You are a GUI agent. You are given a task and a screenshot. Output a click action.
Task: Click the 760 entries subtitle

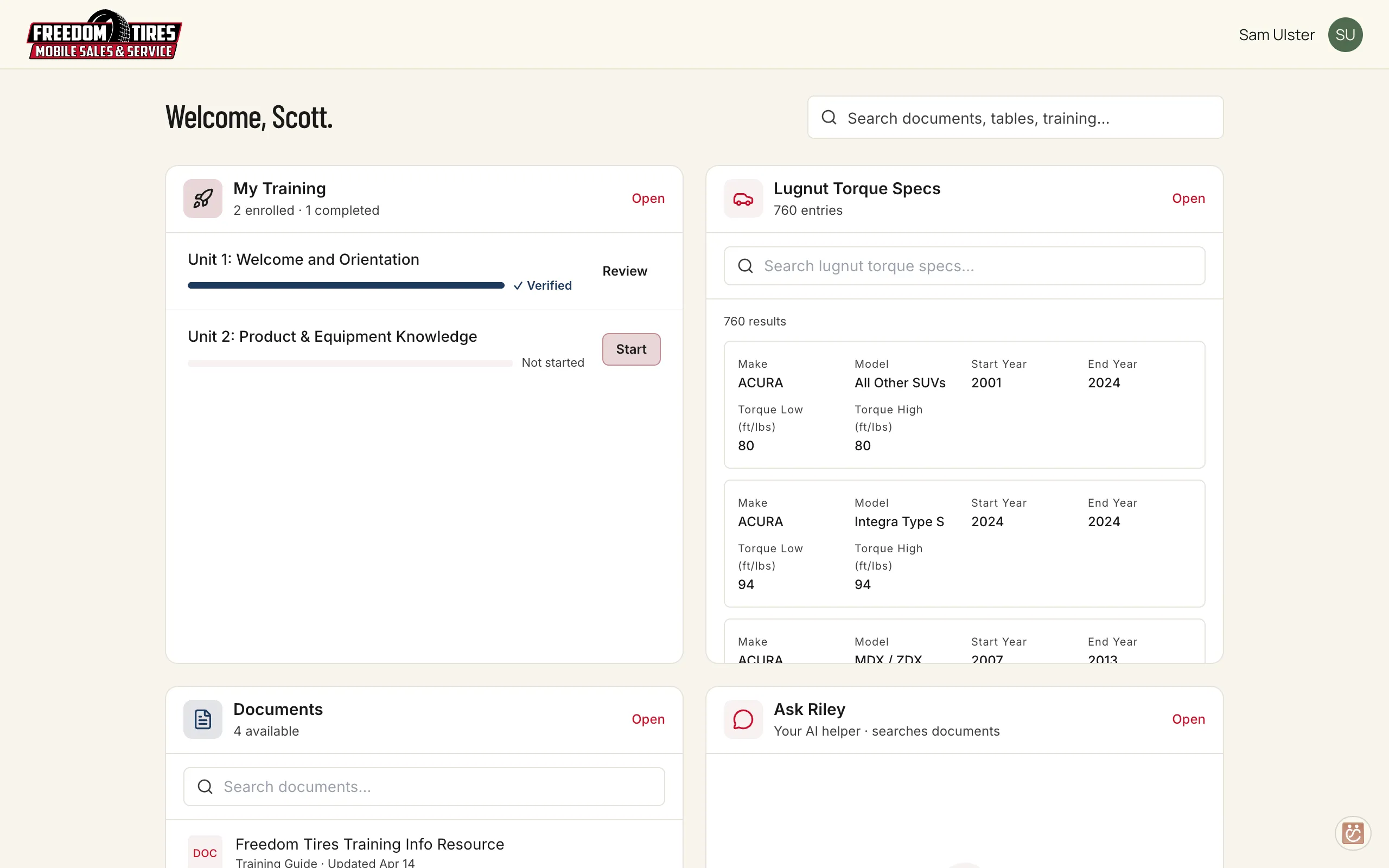(x=807, y=210)
